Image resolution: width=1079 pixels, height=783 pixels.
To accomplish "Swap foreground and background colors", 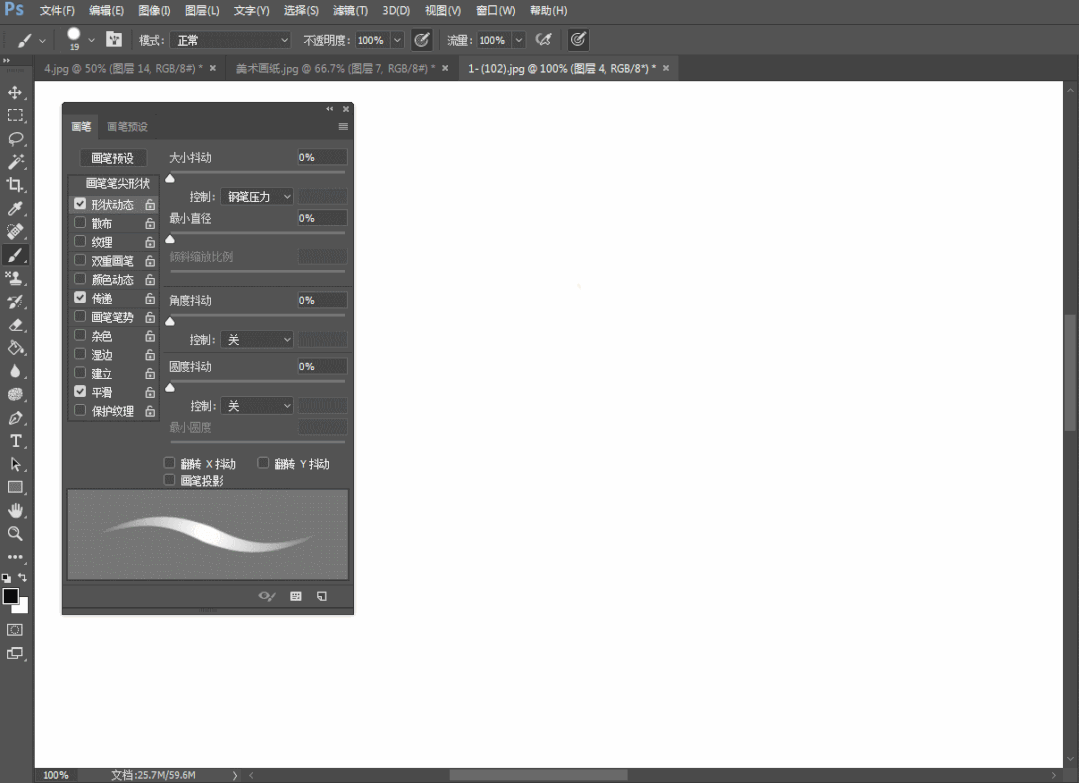I will [23, 577].
